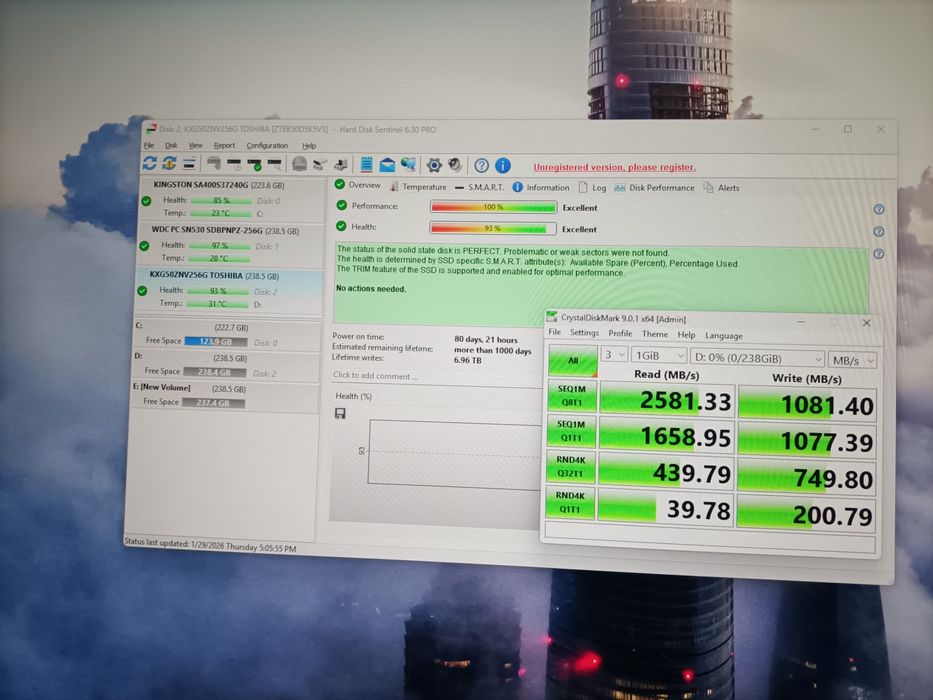Image resolution: width=933 pixels, height=700 pixels.
Task: Switch to the Log tab
Action: click(x=593, y=188)
